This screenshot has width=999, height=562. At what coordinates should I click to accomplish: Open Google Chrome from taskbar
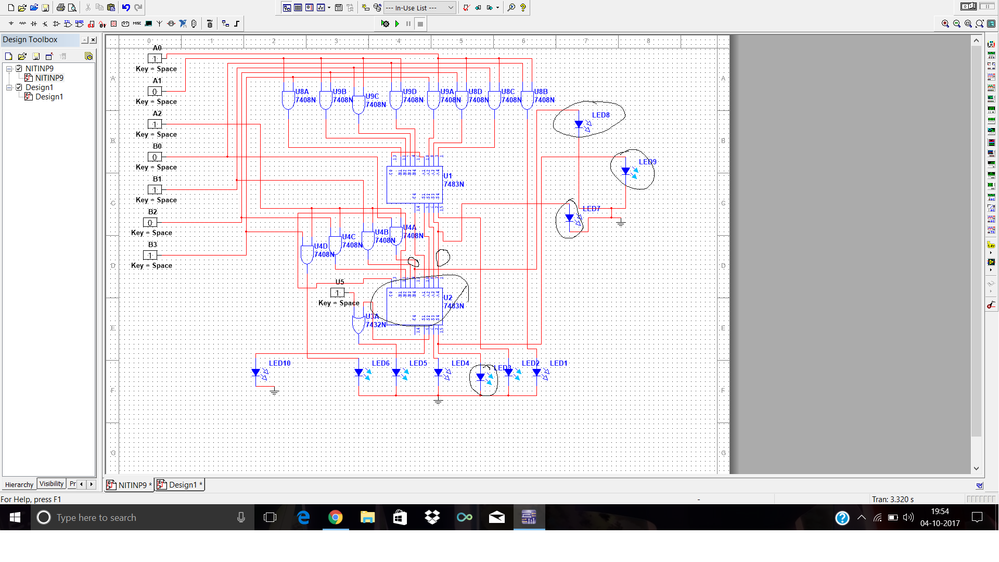click(x=335, y=517)
